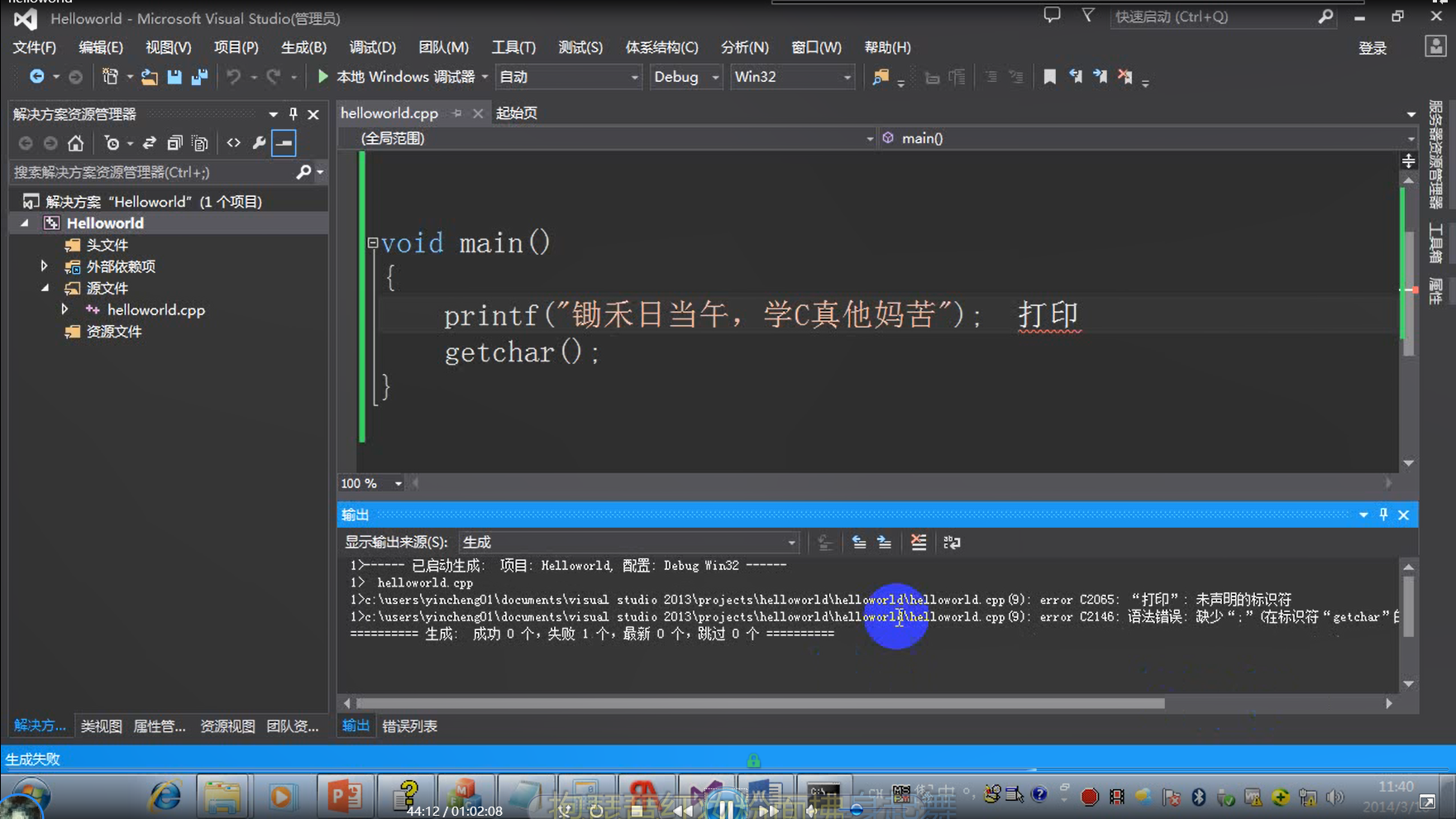Toggle the Show All Files view
1456x819 pixels.
tap(200, 142)
